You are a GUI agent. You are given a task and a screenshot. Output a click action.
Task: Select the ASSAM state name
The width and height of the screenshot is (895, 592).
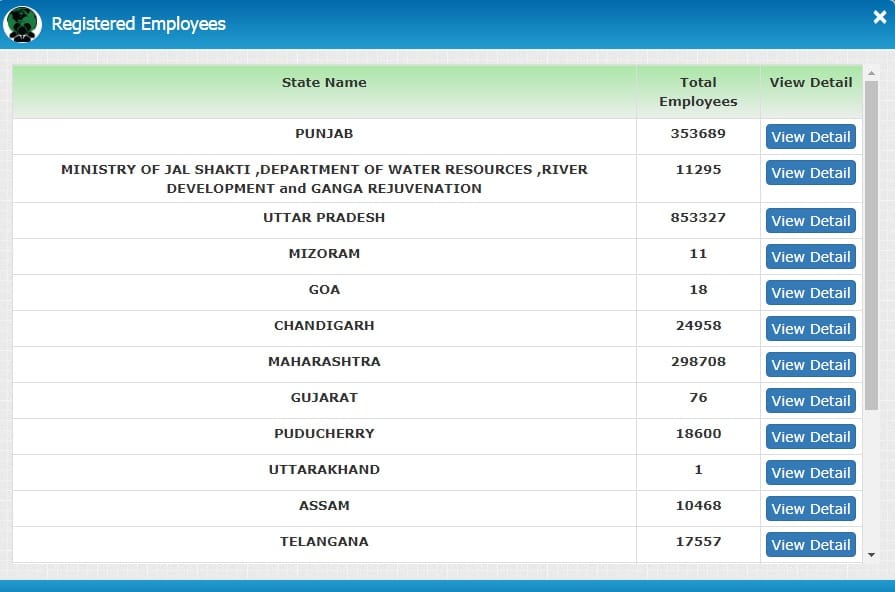pyautogui.click(x=324, y=505)
